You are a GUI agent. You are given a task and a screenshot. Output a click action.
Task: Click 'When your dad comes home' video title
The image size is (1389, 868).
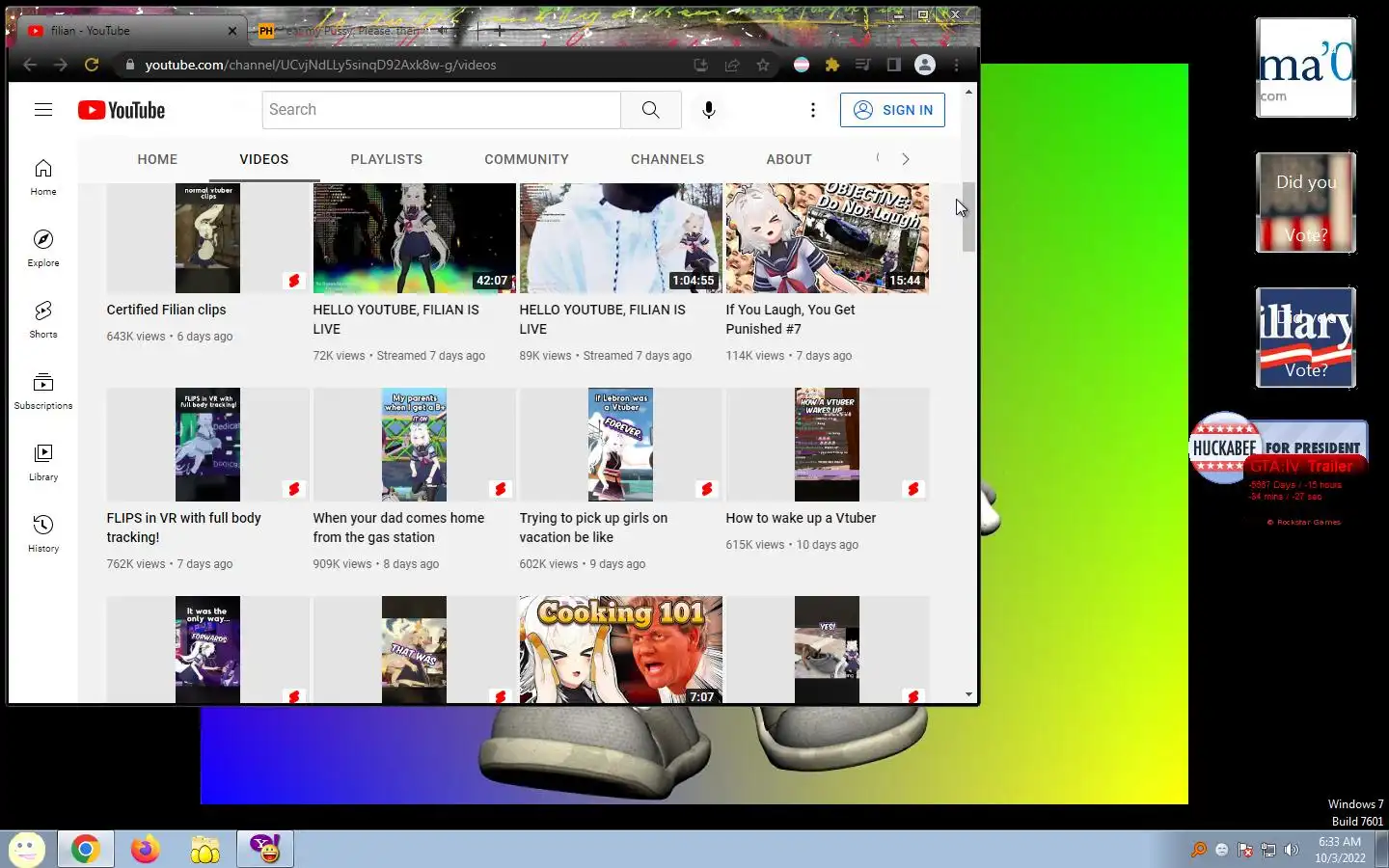click(398, 528)
